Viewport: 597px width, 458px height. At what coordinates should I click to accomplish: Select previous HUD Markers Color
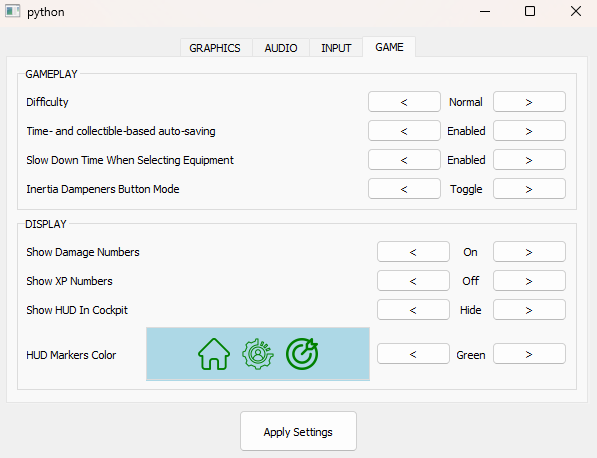[x=413, y=354]
